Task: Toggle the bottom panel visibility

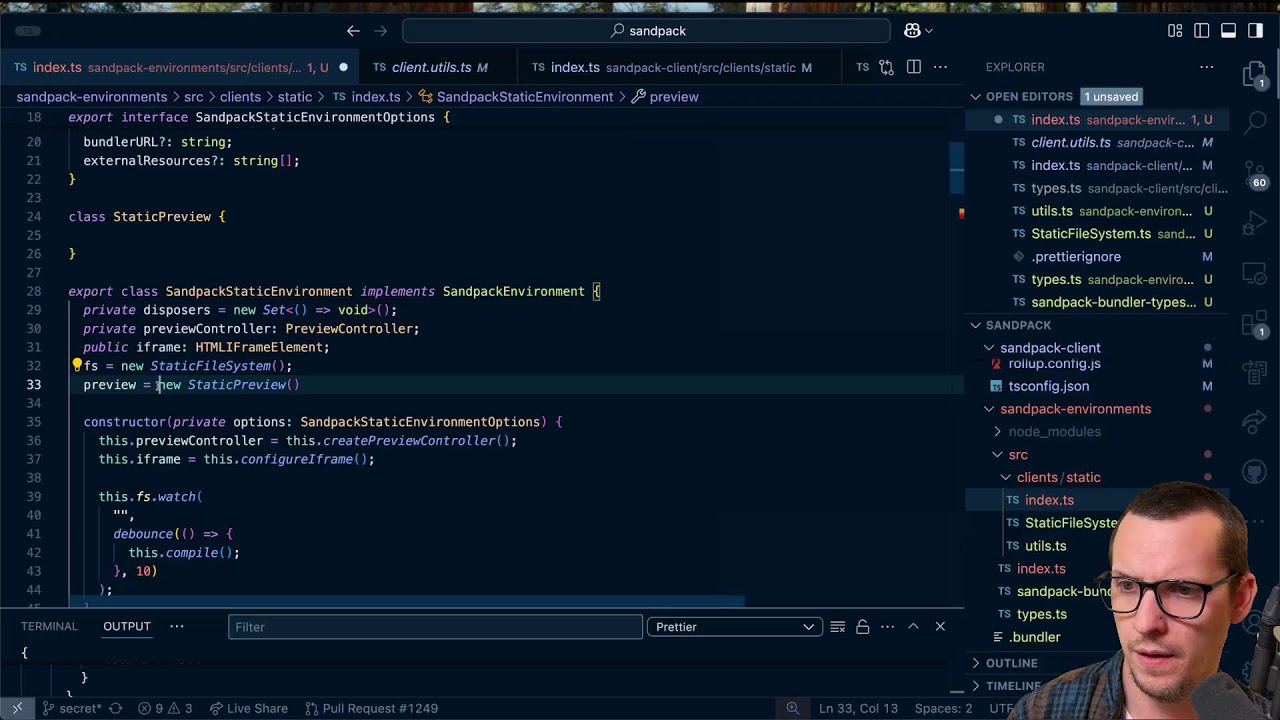Action: click(1229, 31)
